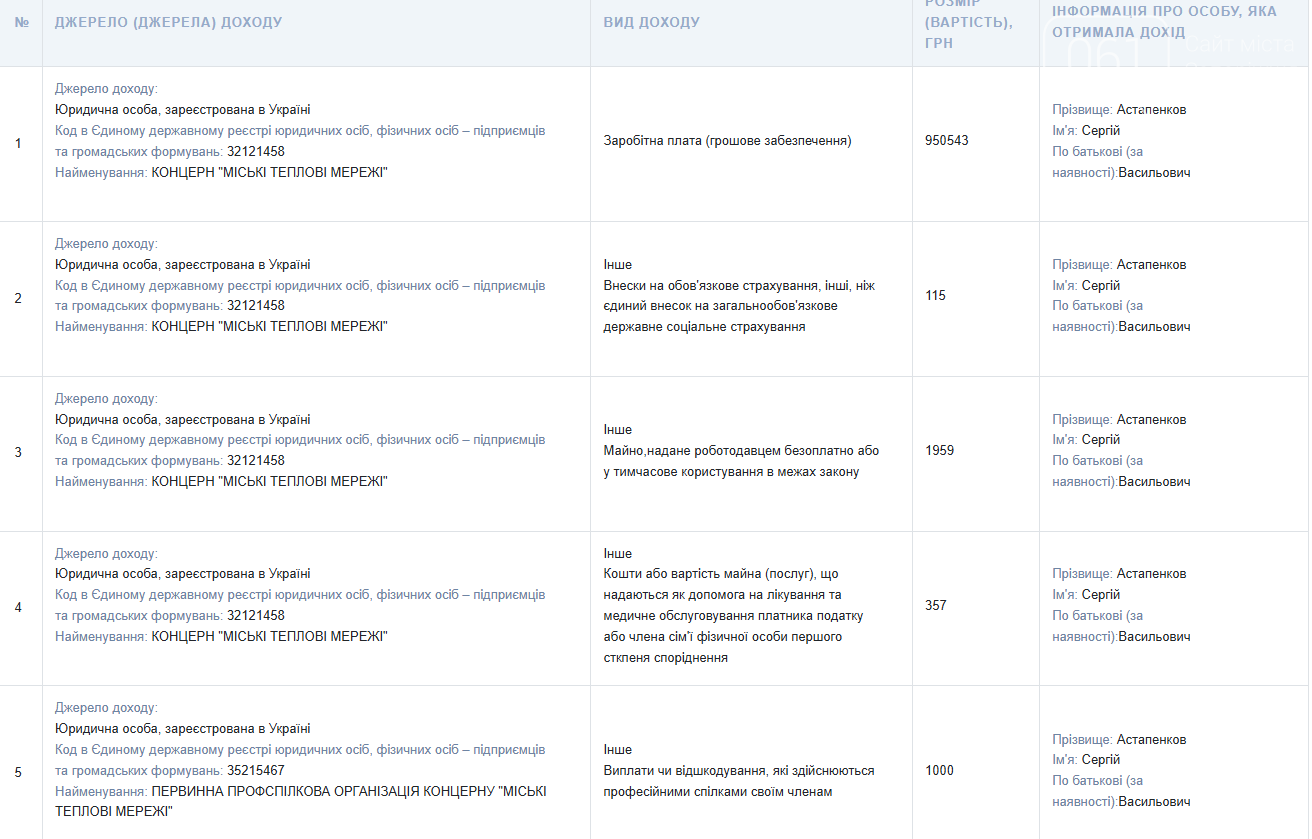Click the surname "Астапенков" in row 1
The height and width of the screenshot is (839, 1312).
click(1151, 110)
